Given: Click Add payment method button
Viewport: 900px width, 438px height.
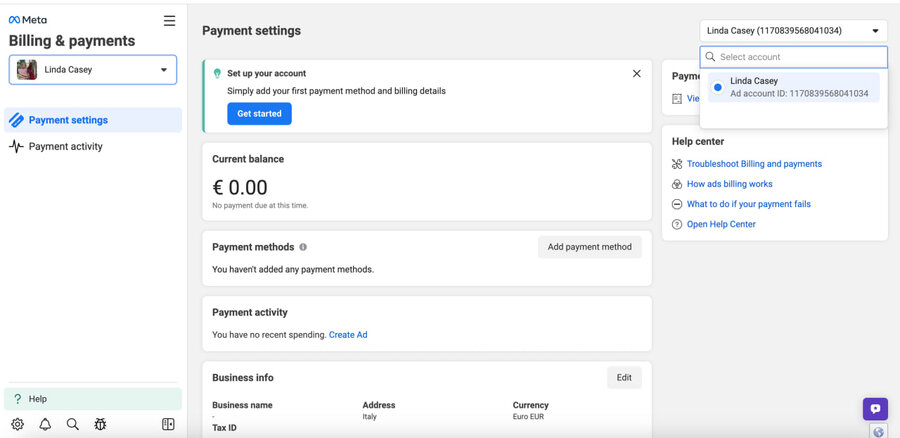Looking at the screenshot, I should 589,247.
